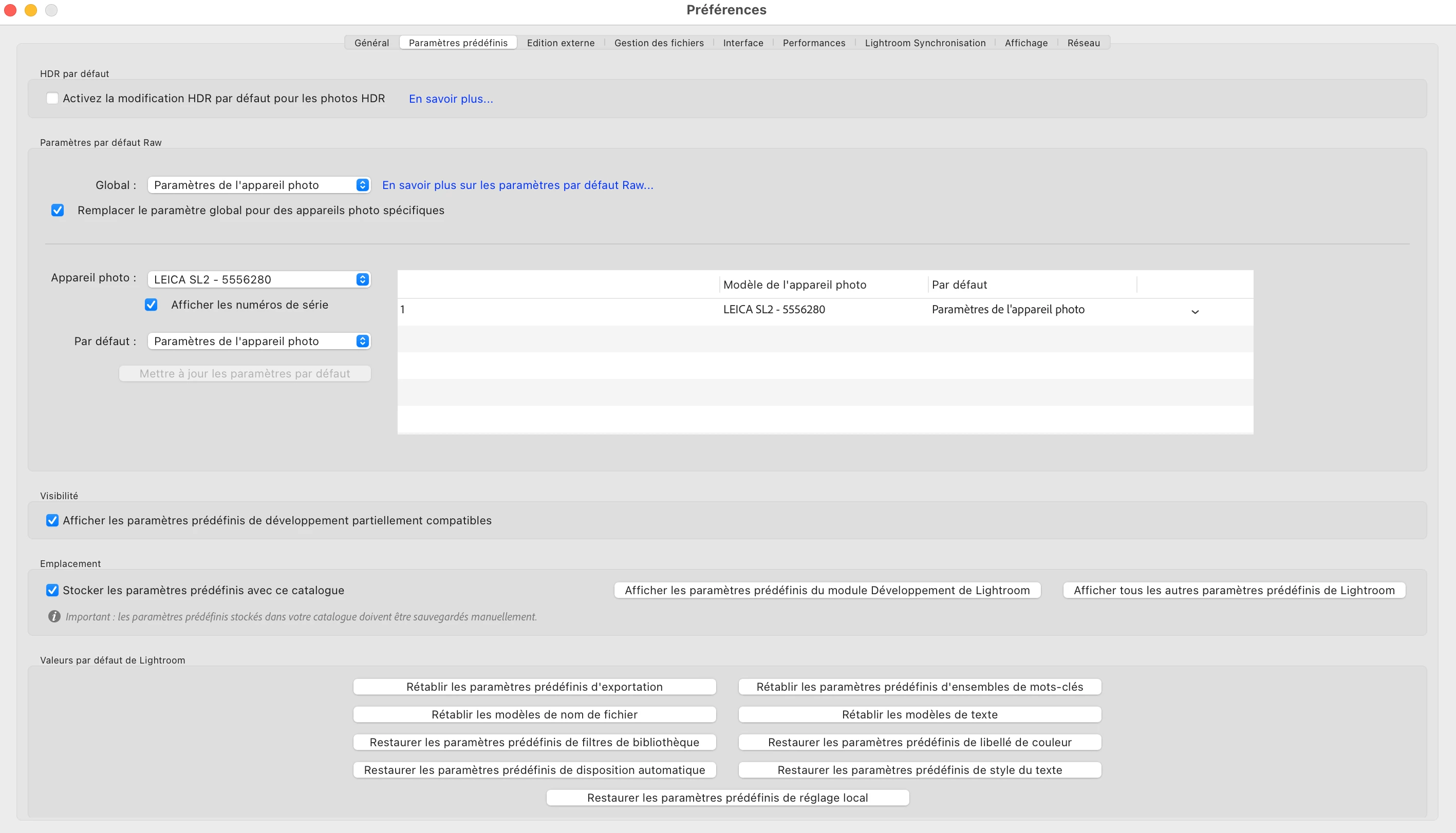
Task: Uncheck Stocker les paramètres prédéfinis avec ce catalogue
Action: [x=52, y=590]
